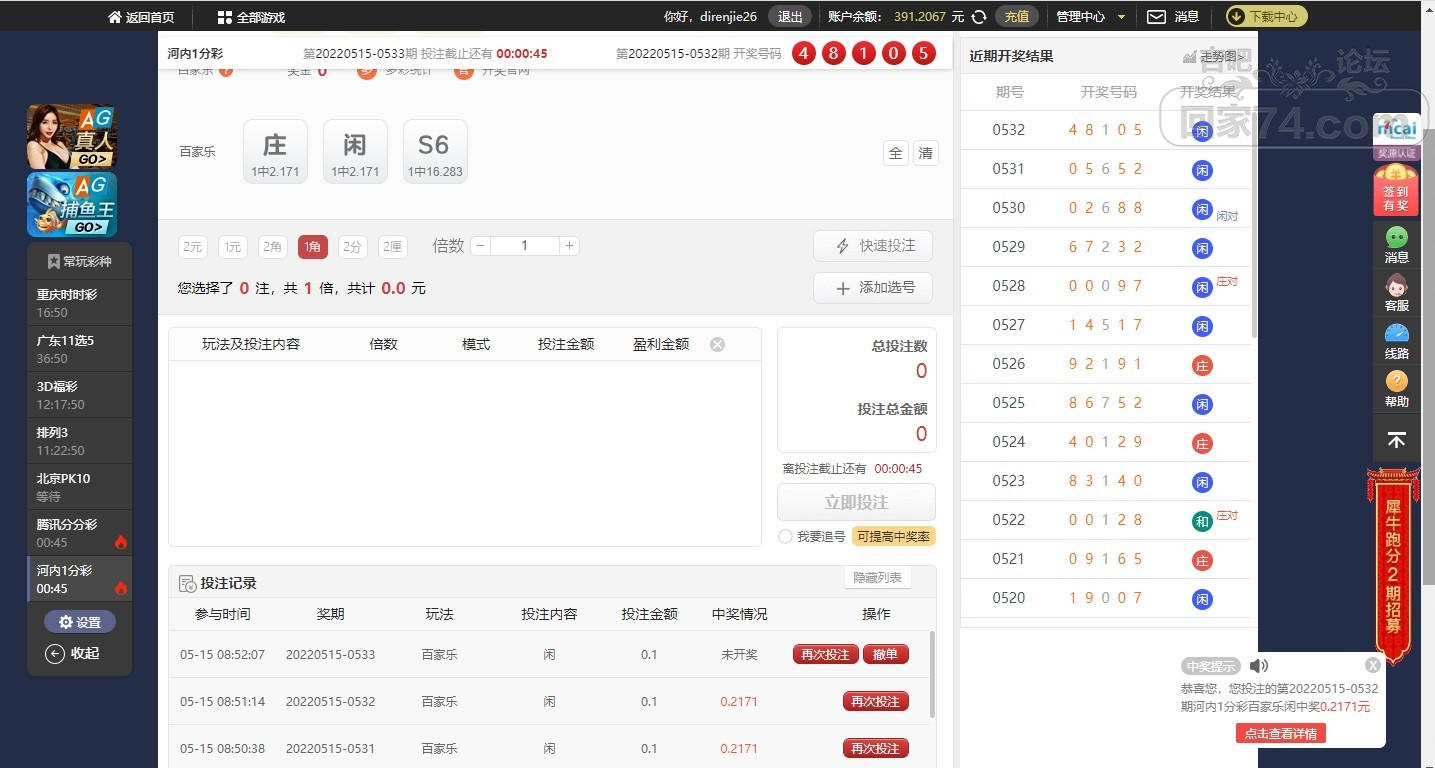Open the 犀牛跑分2期招募 banner
The height and width of the screenshot is (768, 1435).
pos(1393,565)
